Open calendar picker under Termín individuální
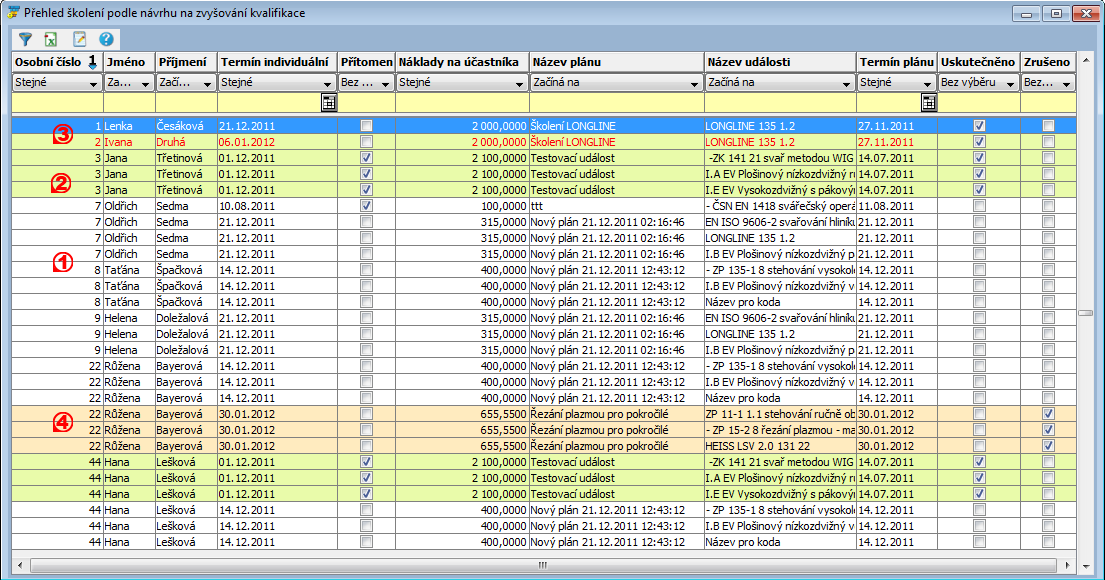Screen dimensions: 1105x580 pyautogui.click(x=328, y=102)
